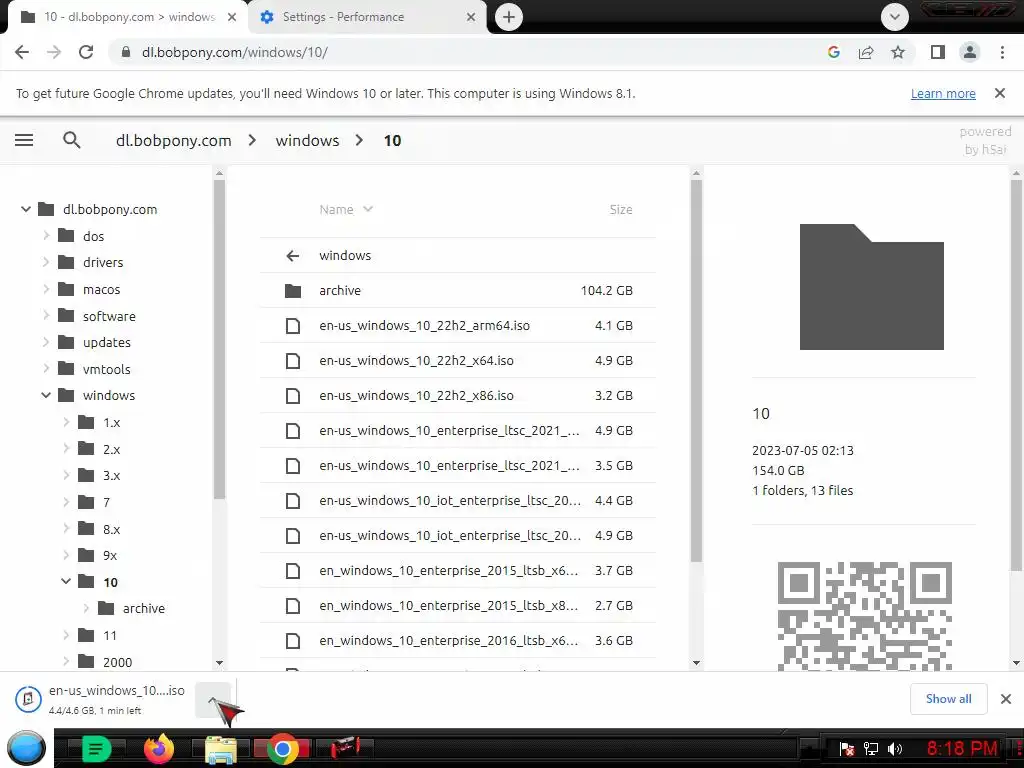Open Chrome taskbar button
The width and height of the screenshot is (1024, 768).
(283, 748)
